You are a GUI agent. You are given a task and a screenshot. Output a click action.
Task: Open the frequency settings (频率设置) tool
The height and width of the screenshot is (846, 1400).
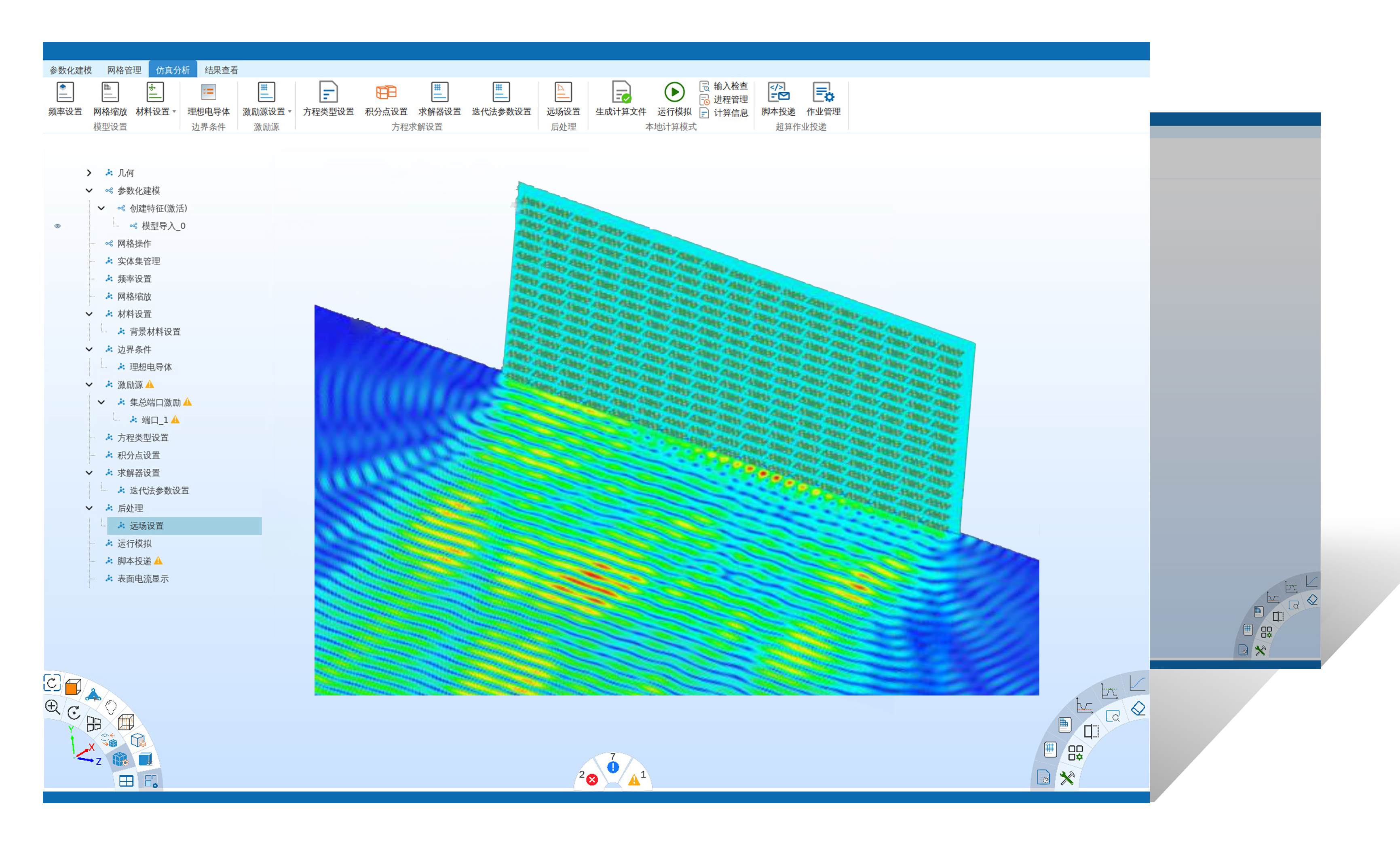65,92
